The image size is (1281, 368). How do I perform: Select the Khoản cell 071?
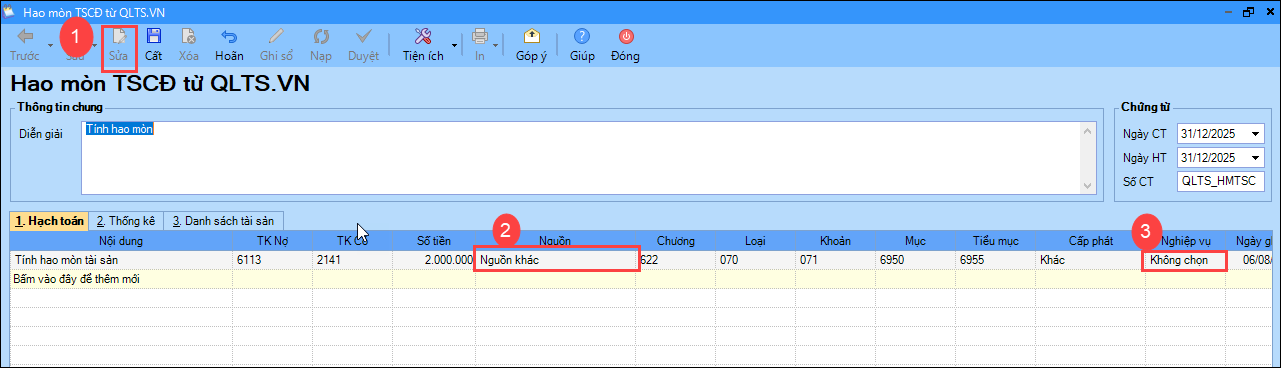835,260
